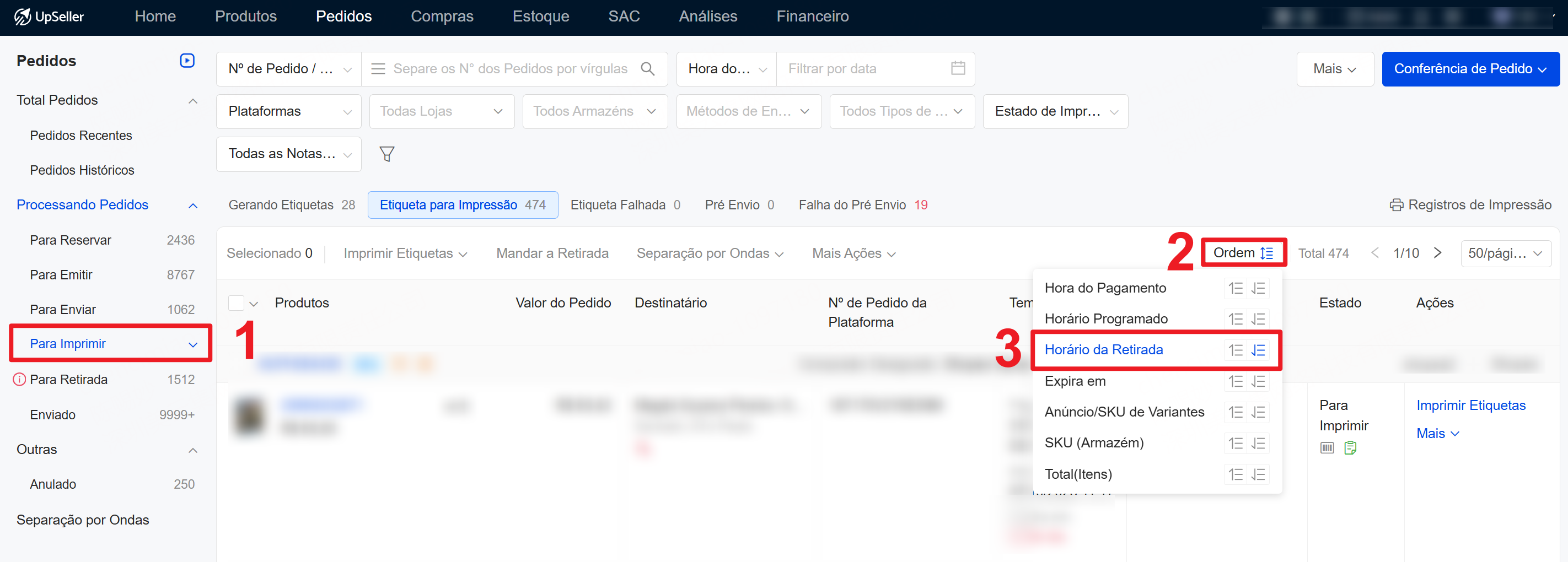Image resolution: width=1568 pixels, height=562 pixels.
Task: Sort Expira em descending
Action: [x=1258, y=381]
